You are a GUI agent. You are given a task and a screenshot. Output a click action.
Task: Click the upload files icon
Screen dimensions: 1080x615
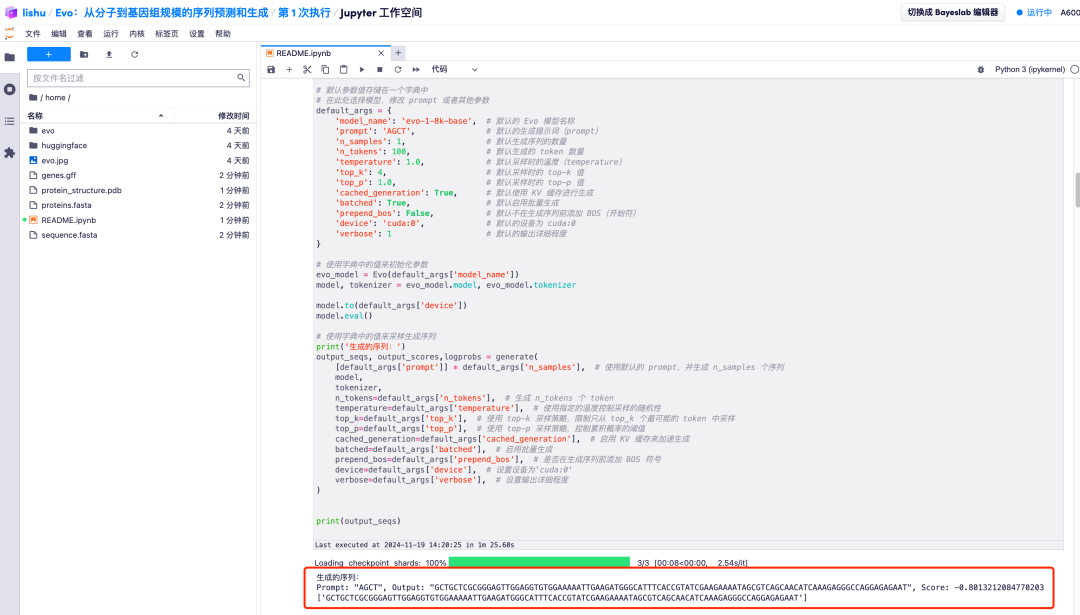tap(109, 54)
